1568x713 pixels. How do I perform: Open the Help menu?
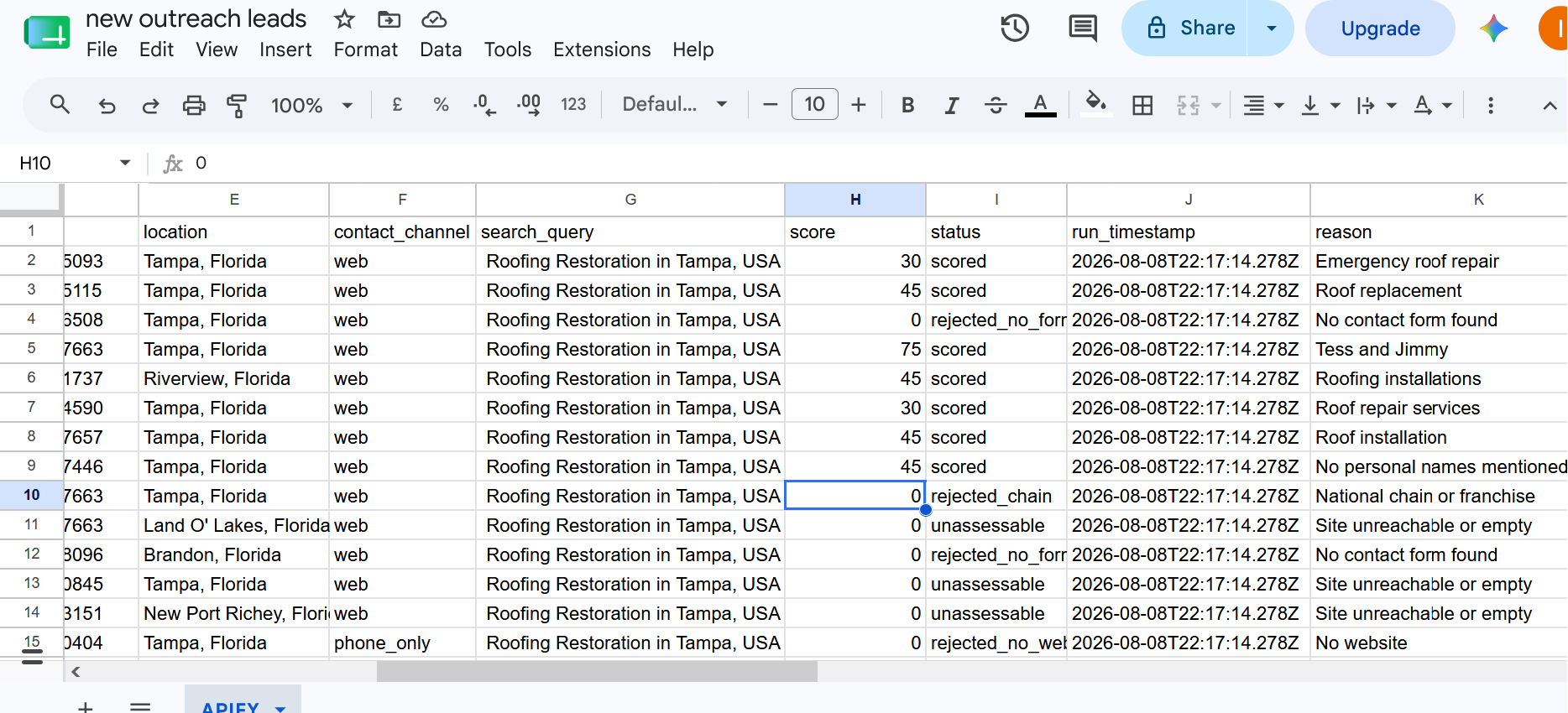point(693,49)
